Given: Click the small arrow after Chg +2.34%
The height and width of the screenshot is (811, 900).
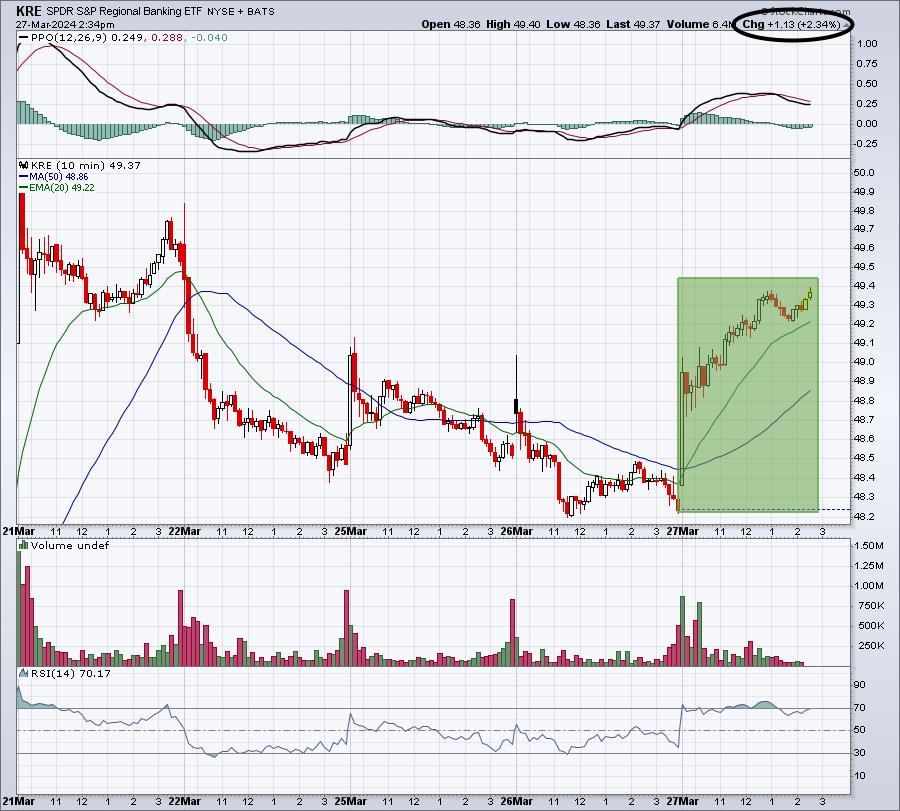Looking at the screenshot, I should click(846, 25).
